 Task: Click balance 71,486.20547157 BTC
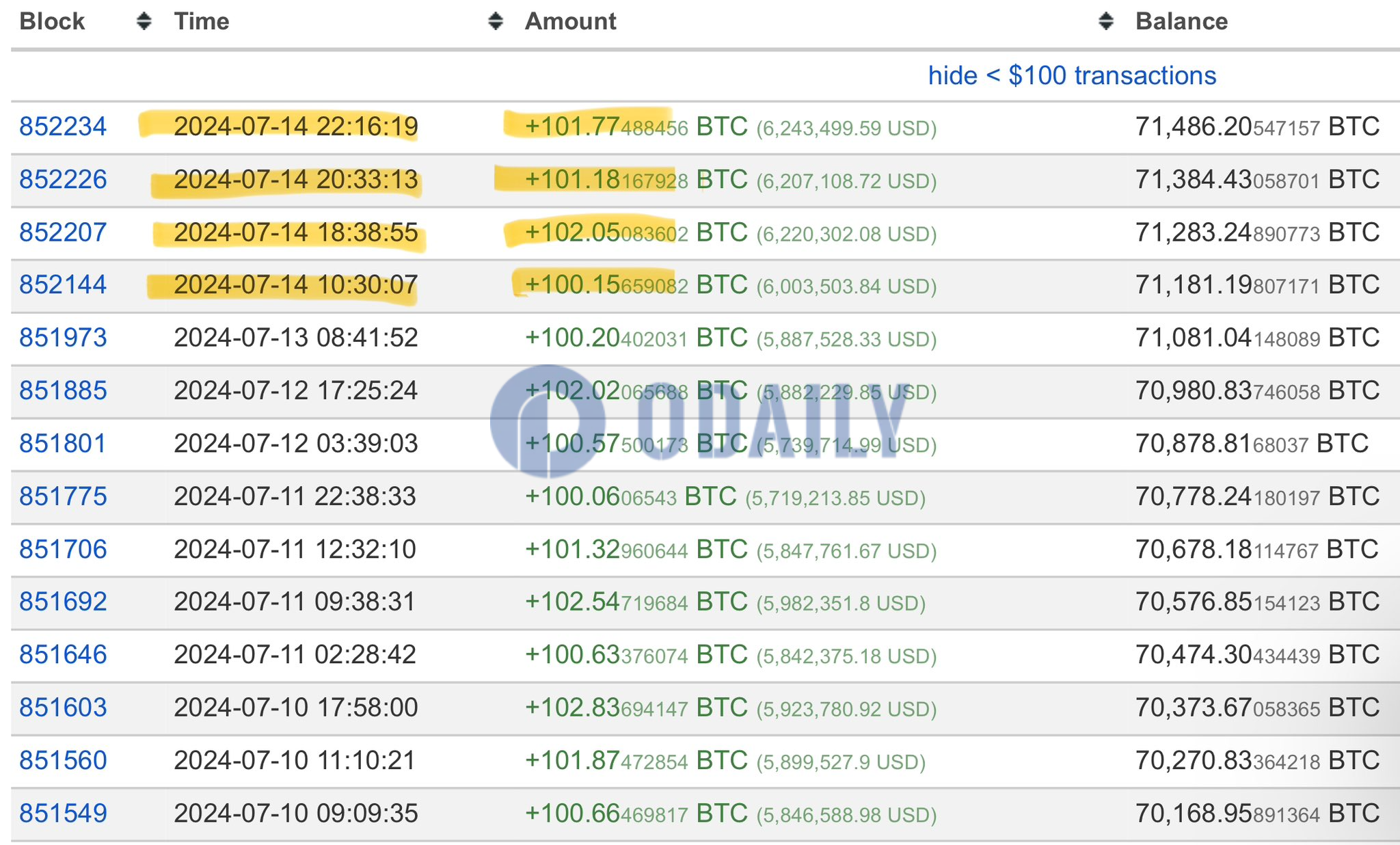coord(1258,126)
